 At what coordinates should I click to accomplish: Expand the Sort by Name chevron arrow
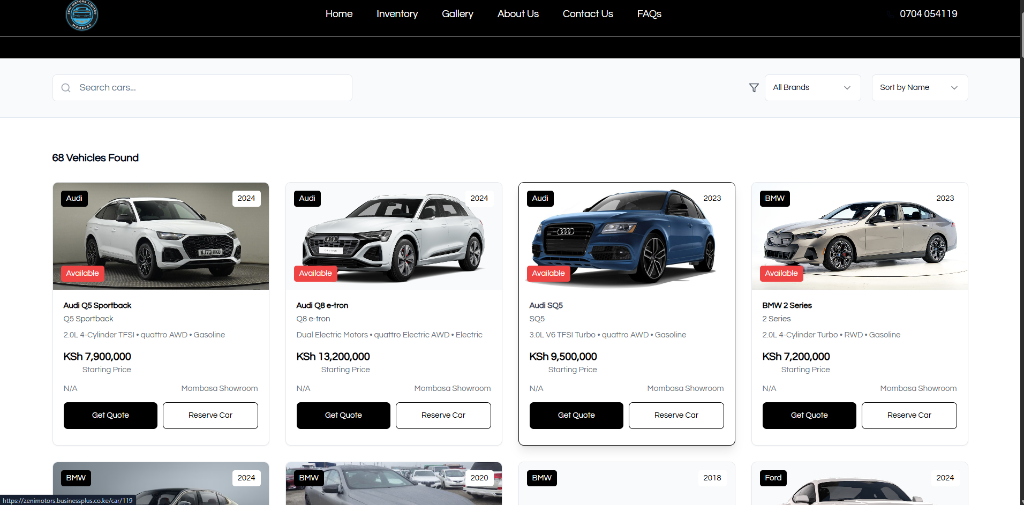(x=954, y=88)
